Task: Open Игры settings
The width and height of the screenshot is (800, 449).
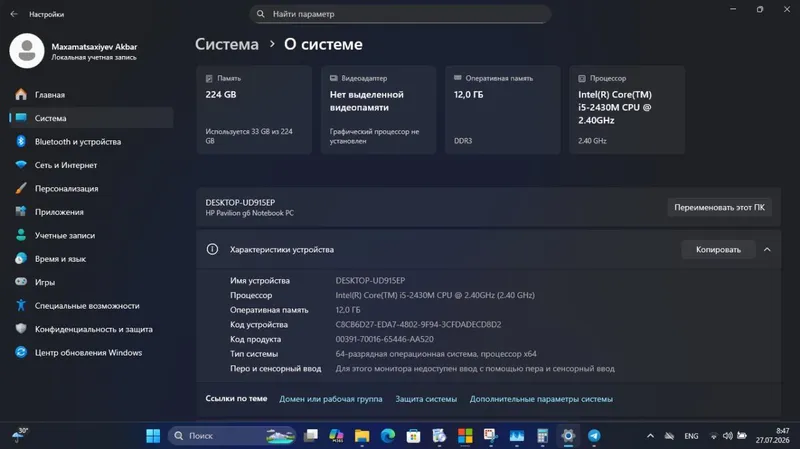Action: (91, 282)
